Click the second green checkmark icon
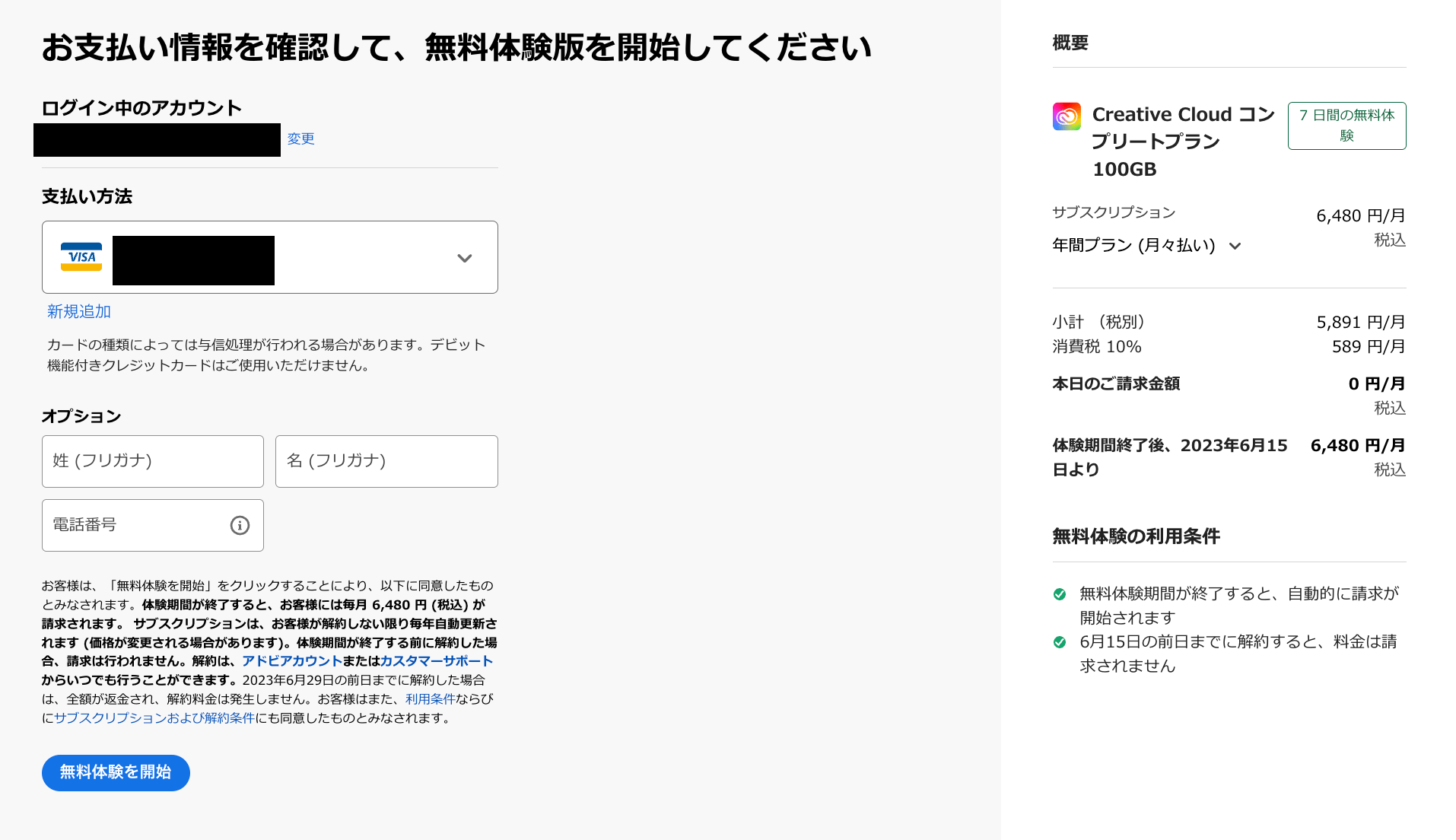 pyautogui.click(x=1060, y=642)
